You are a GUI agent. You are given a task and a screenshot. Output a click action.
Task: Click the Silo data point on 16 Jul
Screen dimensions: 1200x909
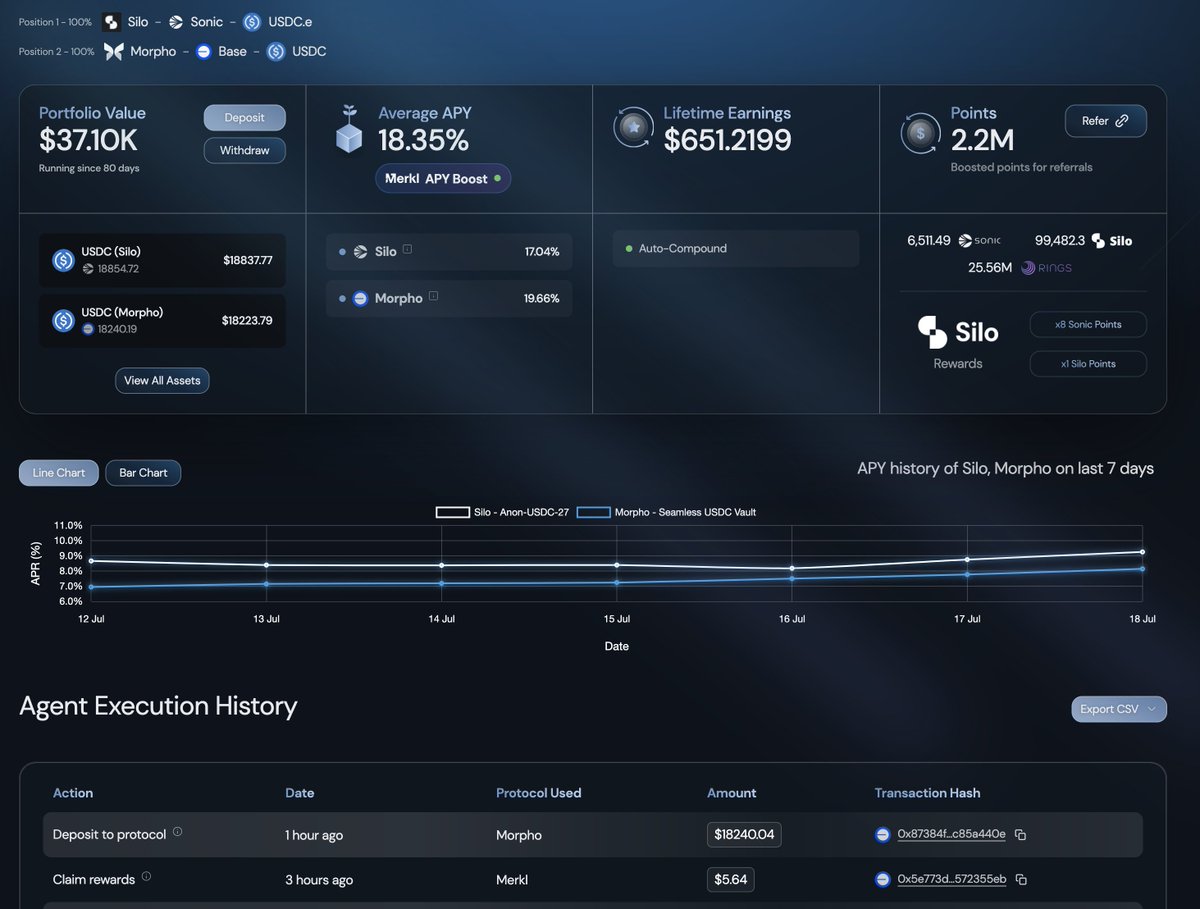(792, 569)
